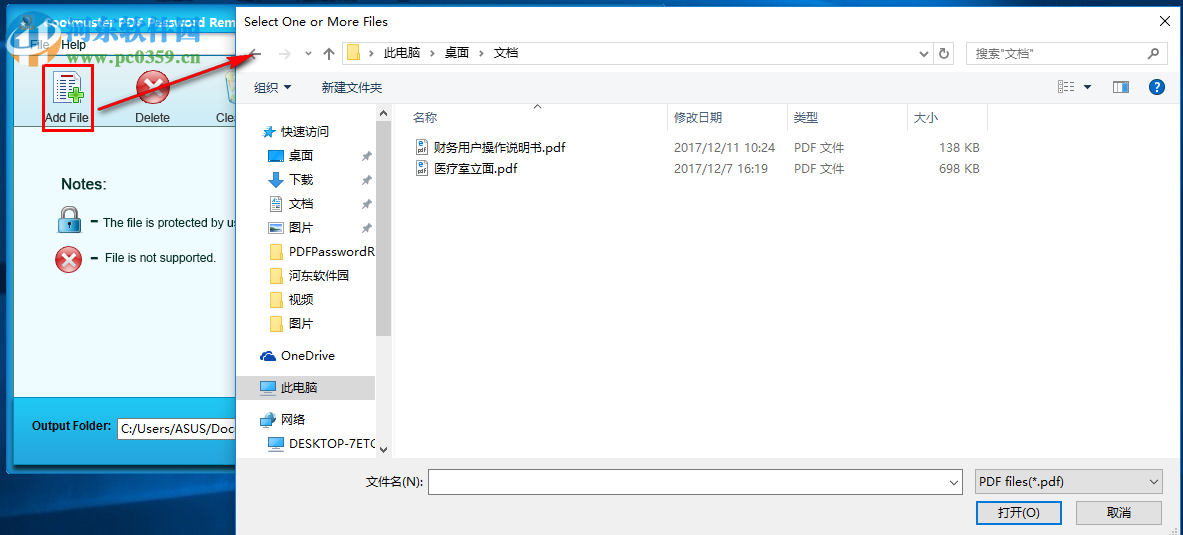Viewport: 1183px width, 535px height.
Task: Click 新建文件夹 button
Action: [352, 88]
